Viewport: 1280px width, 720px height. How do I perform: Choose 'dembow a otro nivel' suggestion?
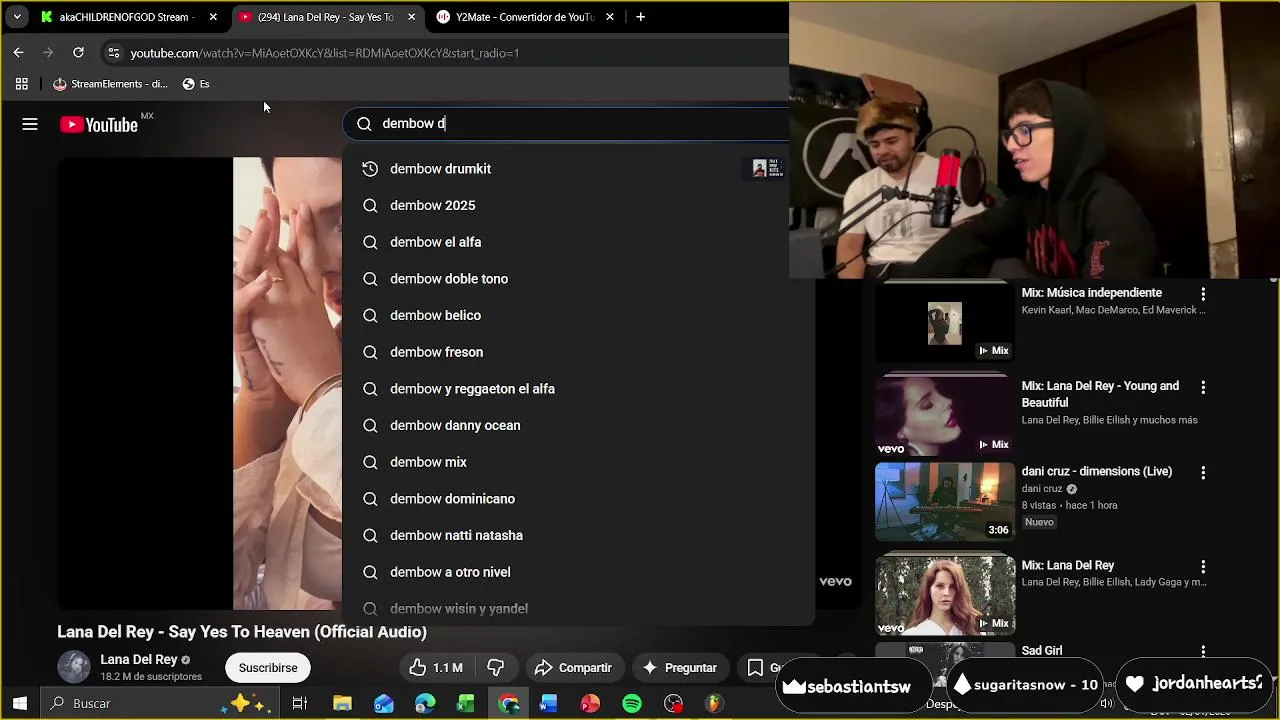[x=578, y=572]
